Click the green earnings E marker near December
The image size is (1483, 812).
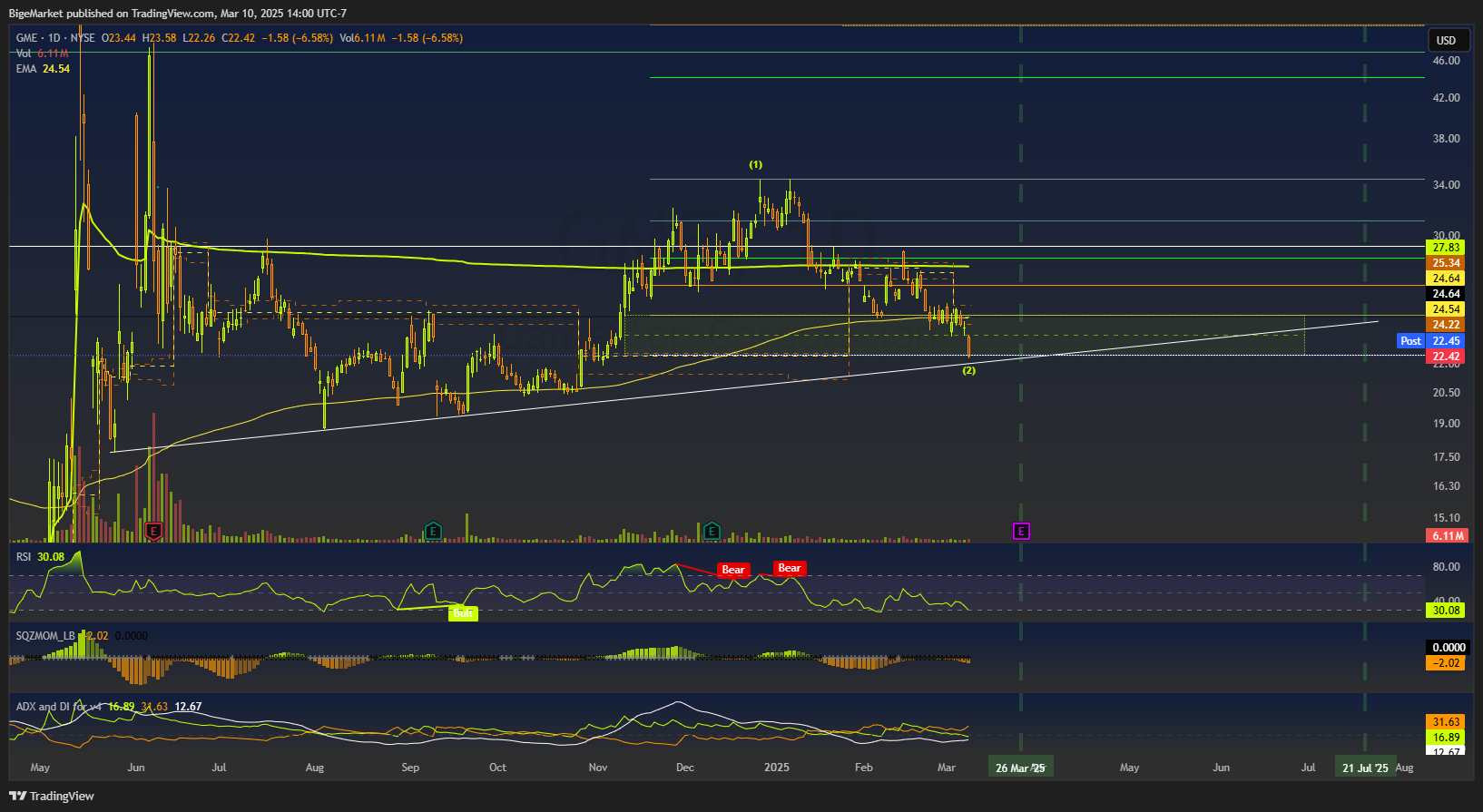coord(712,531)
